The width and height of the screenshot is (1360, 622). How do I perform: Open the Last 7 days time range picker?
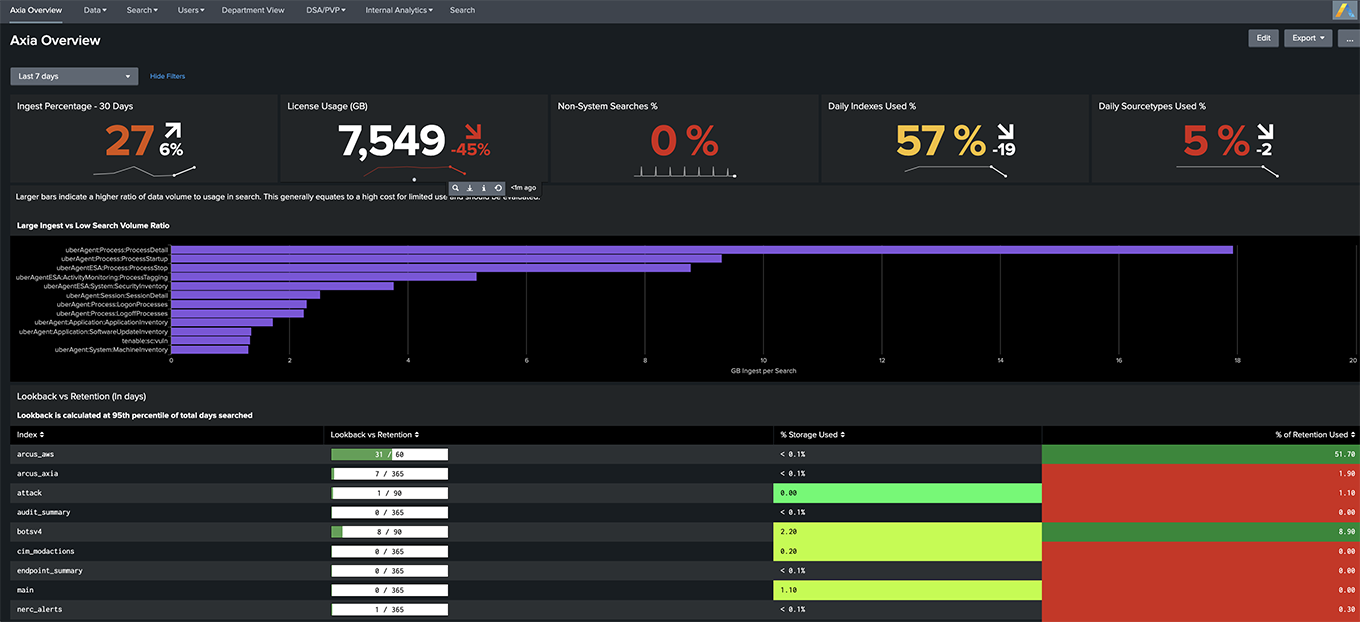point(72,75)
